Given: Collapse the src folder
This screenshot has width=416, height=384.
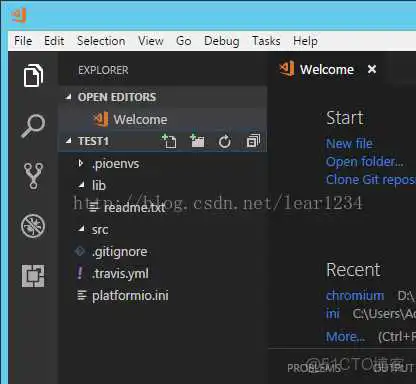Looking at the screenshot, I should click(x=81, y=229).
